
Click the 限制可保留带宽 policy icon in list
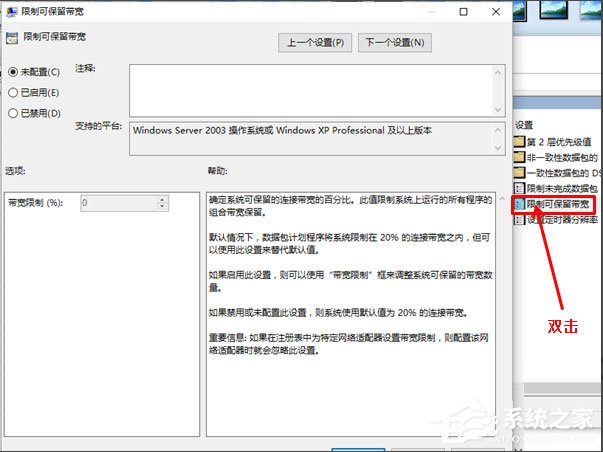518,204
